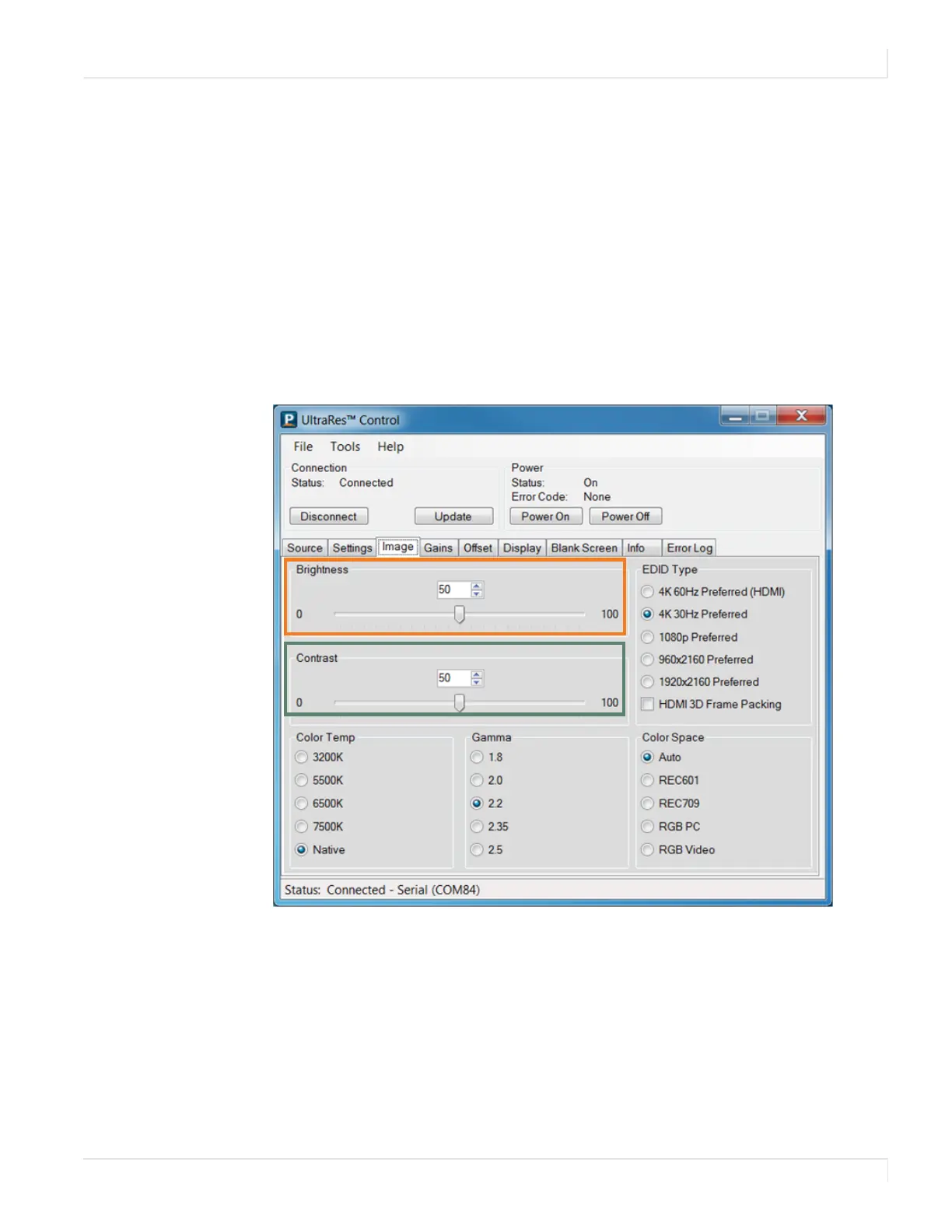Switch to the Offset tab

478,548
